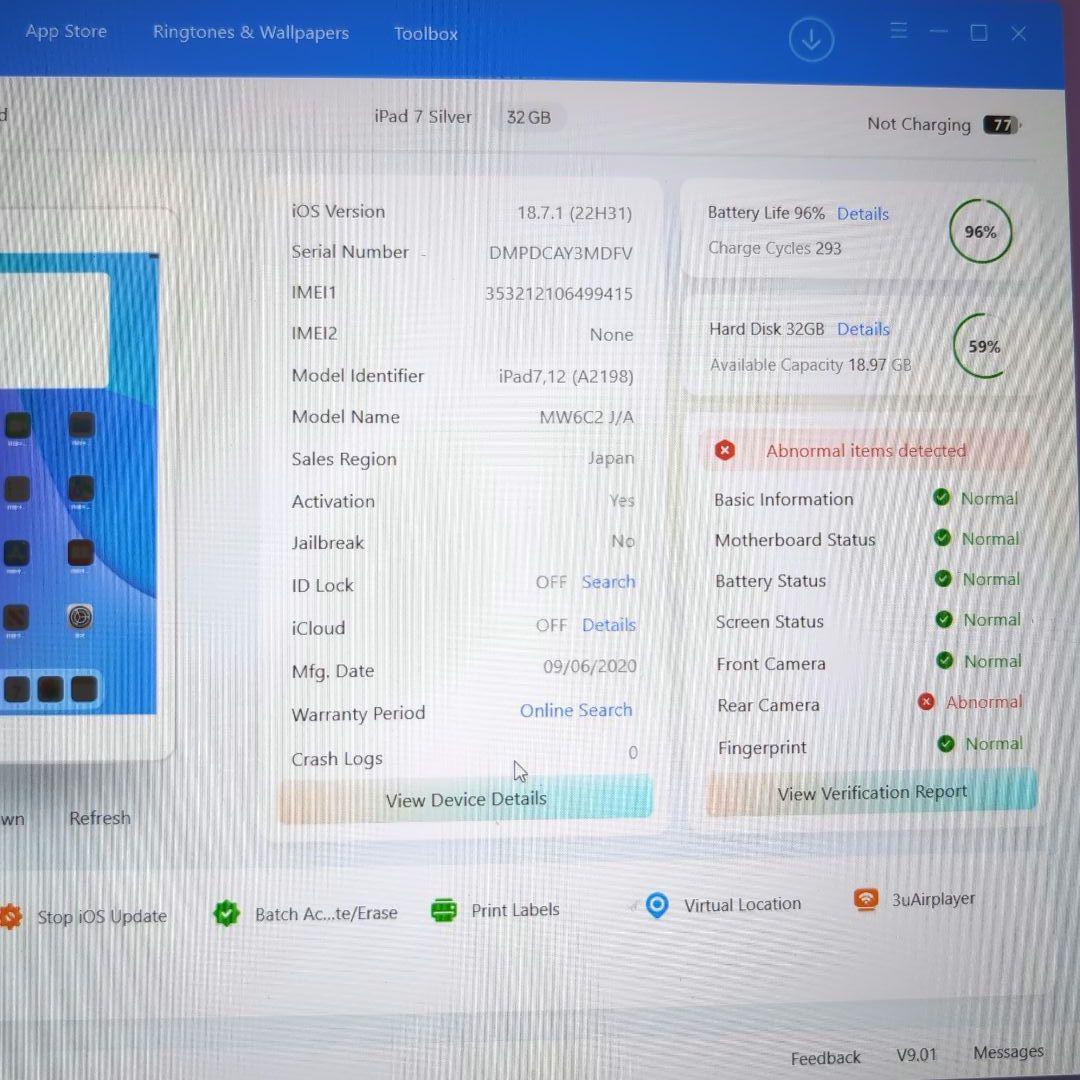This screenshot has width=1080, height=1080.
Task: Click the Charge Cycles 293 text
Action: [x=775, y=248]
